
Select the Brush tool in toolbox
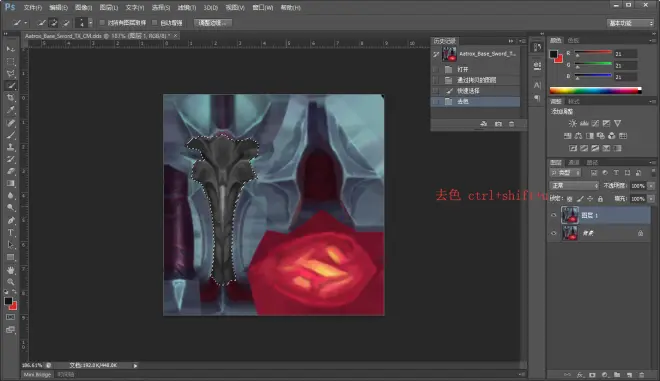pos(11,135)
